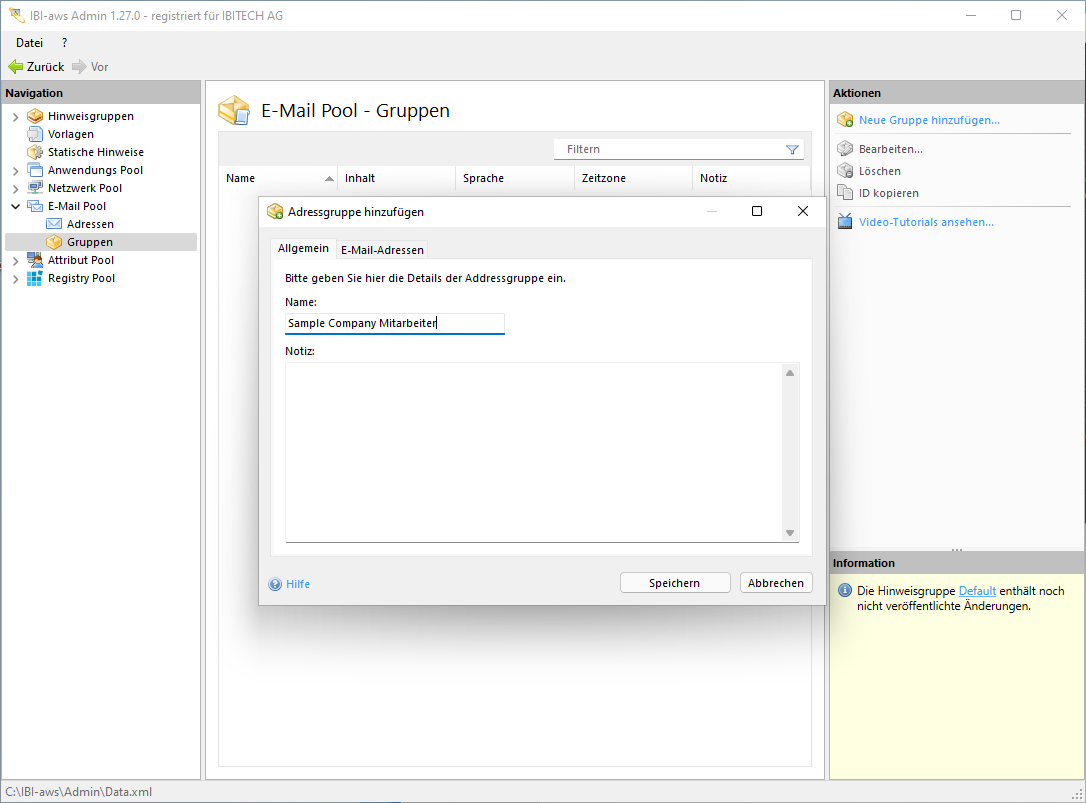1086x803 pixels.
Task: Expand the Anwendungs Pool tree node
Action: click(x=15, y=171)
